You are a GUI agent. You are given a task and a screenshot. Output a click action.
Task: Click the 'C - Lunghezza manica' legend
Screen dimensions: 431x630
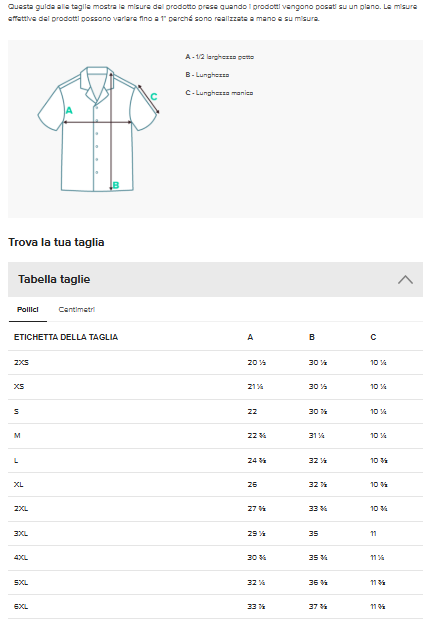[x=219, y=93]
